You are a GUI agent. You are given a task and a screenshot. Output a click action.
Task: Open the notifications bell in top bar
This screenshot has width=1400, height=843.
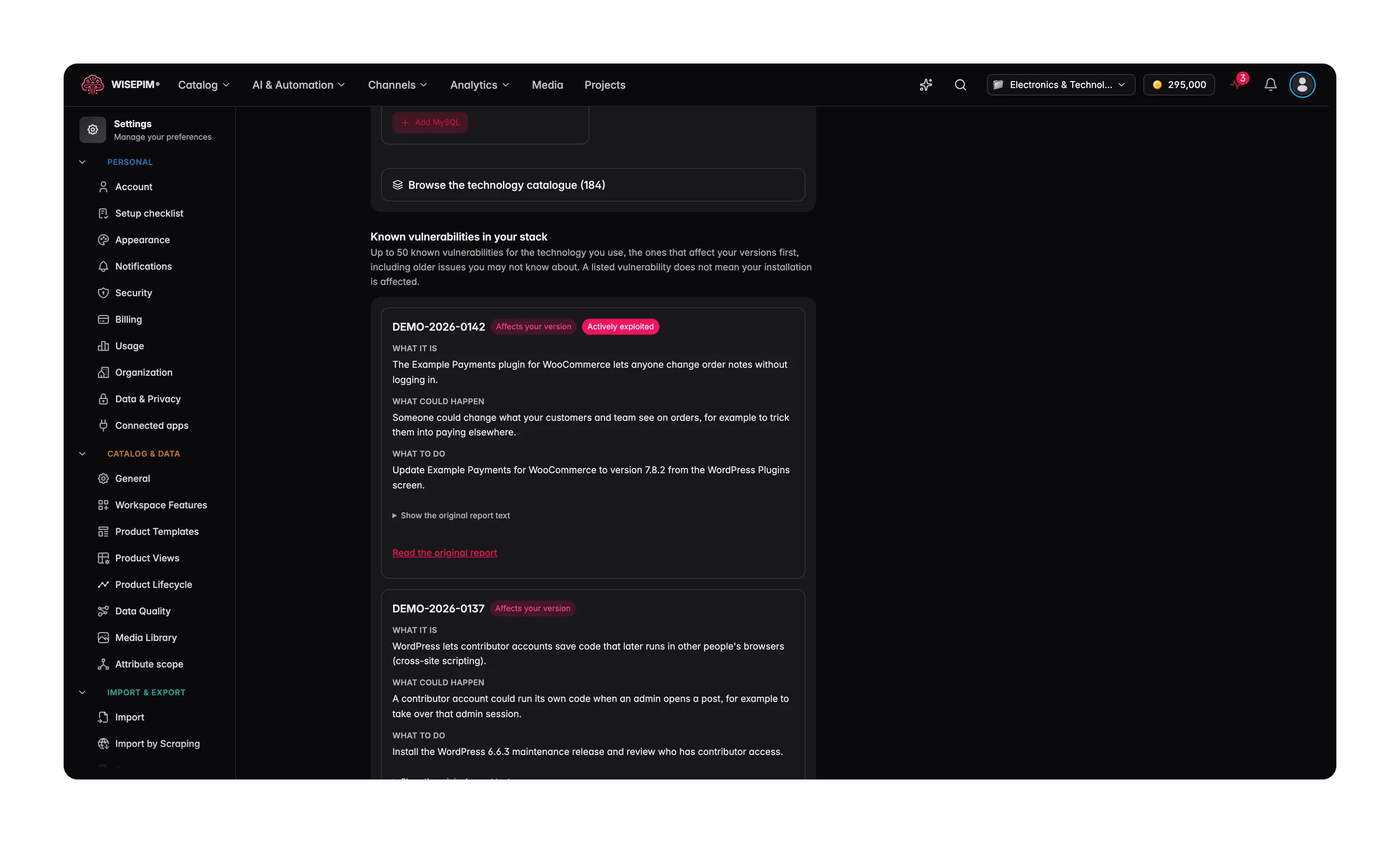pos(1270,85)
